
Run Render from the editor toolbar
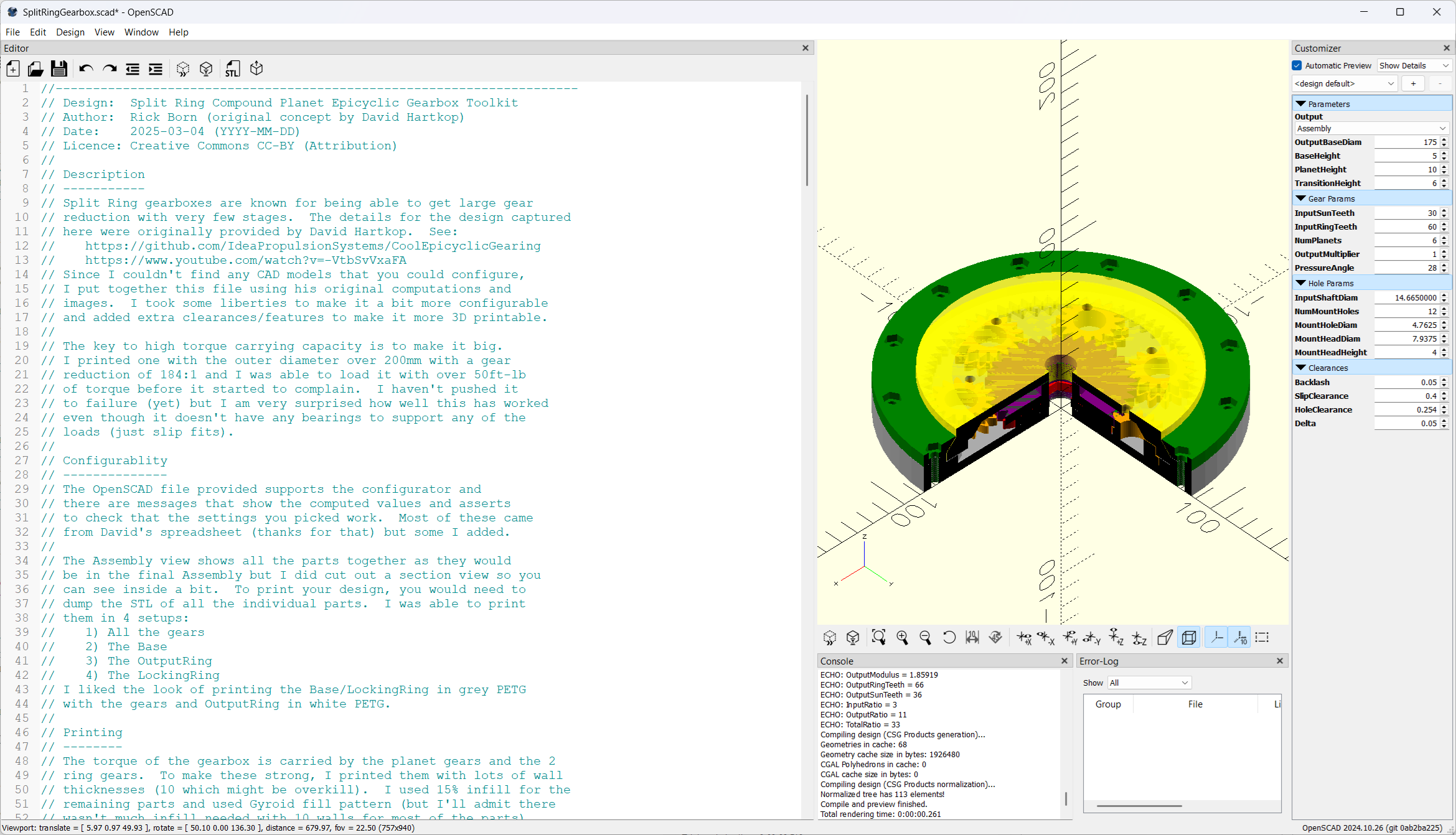207,69
